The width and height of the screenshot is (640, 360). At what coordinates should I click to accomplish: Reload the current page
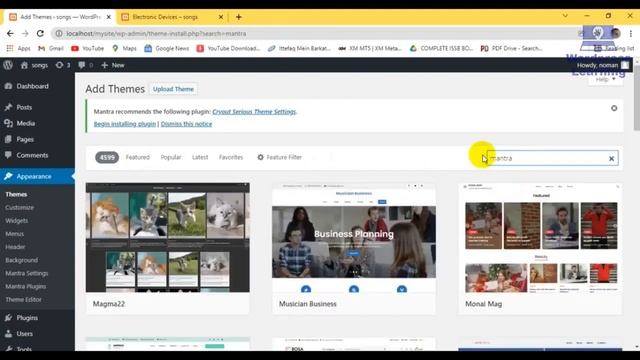[x=40, y=33]
